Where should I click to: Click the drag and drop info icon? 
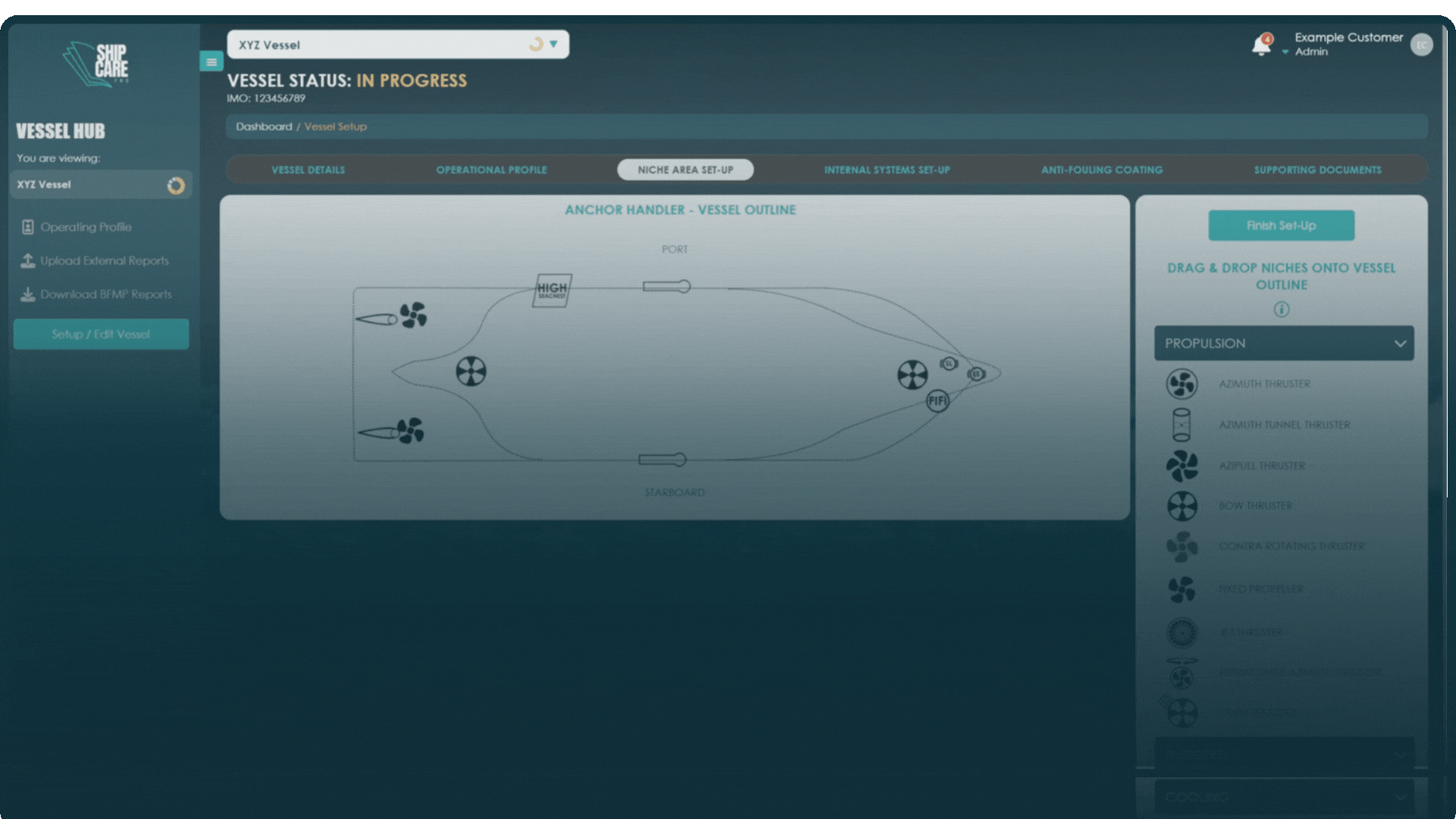tap(1281, 309)
